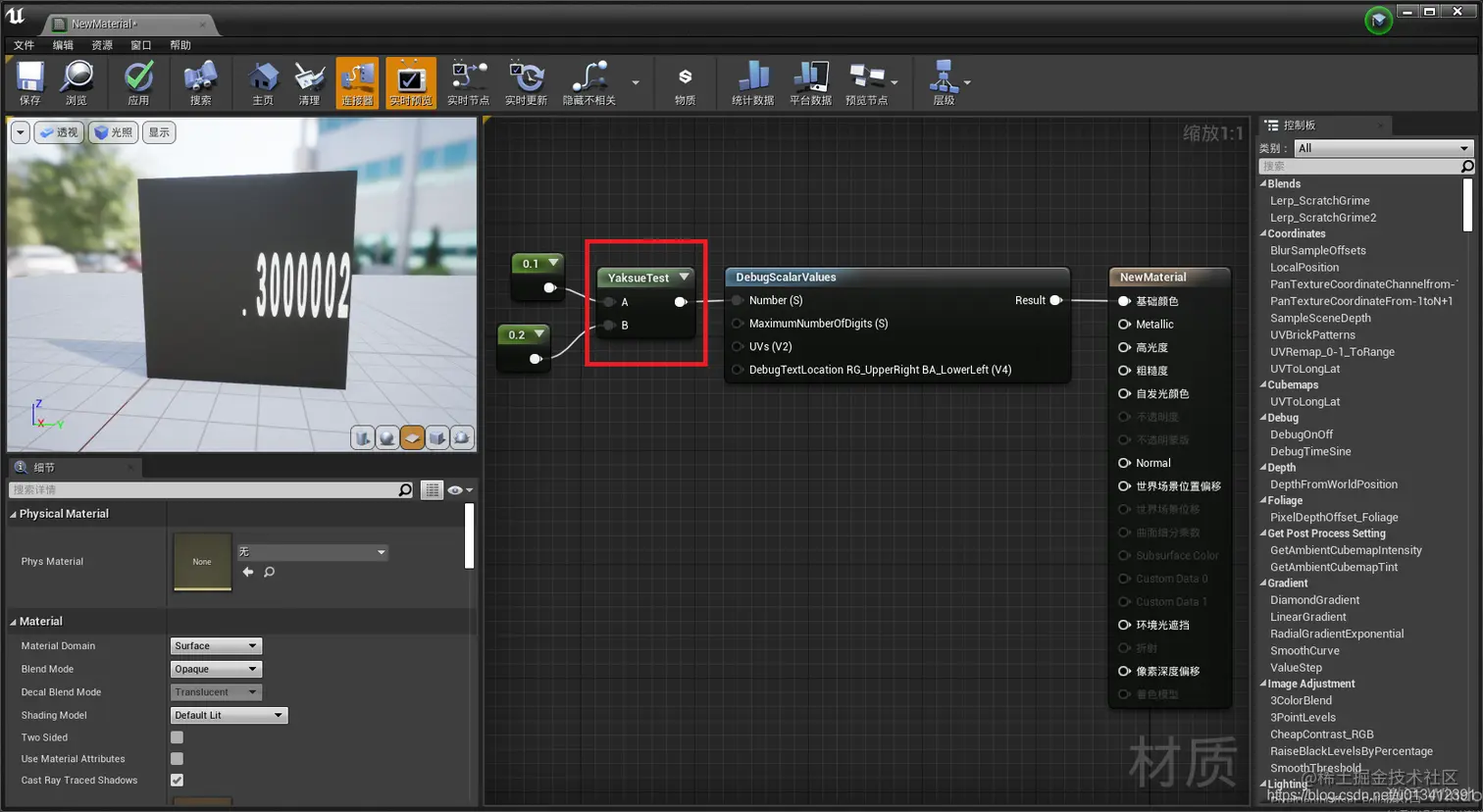Screen dimensions: 1483x812
Task: Click the magnifier in details search box
Action: [405, 489]
